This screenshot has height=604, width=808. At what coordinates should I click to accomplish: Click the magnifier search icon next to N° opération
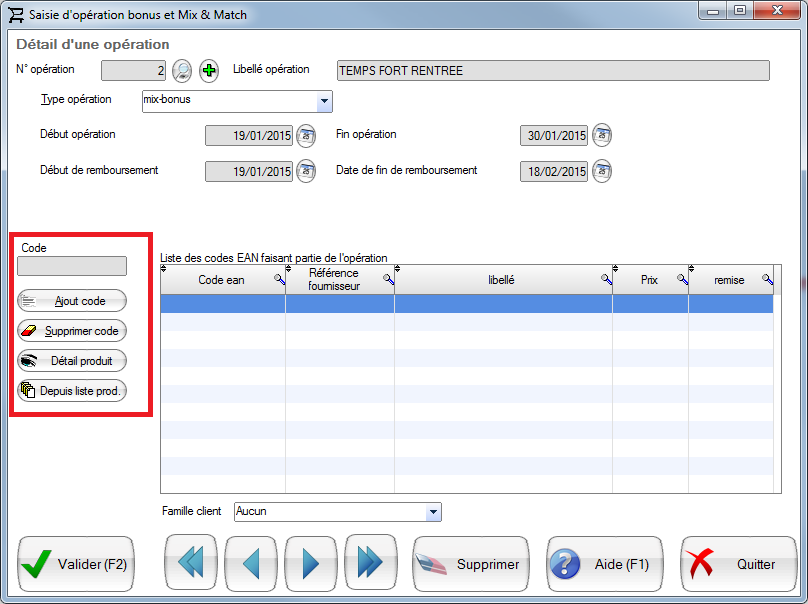pyautogui.click(x=182, y=71)
